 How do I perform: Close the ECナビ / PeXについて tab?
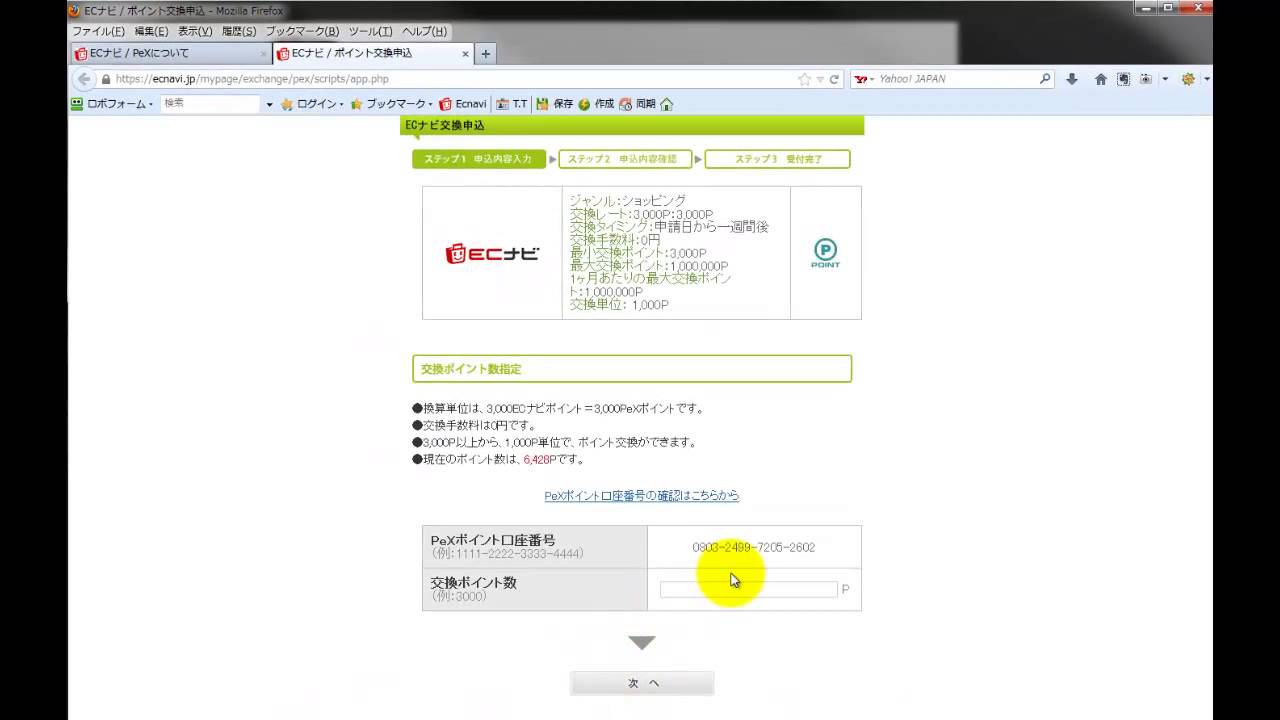(x=264, y=54)
